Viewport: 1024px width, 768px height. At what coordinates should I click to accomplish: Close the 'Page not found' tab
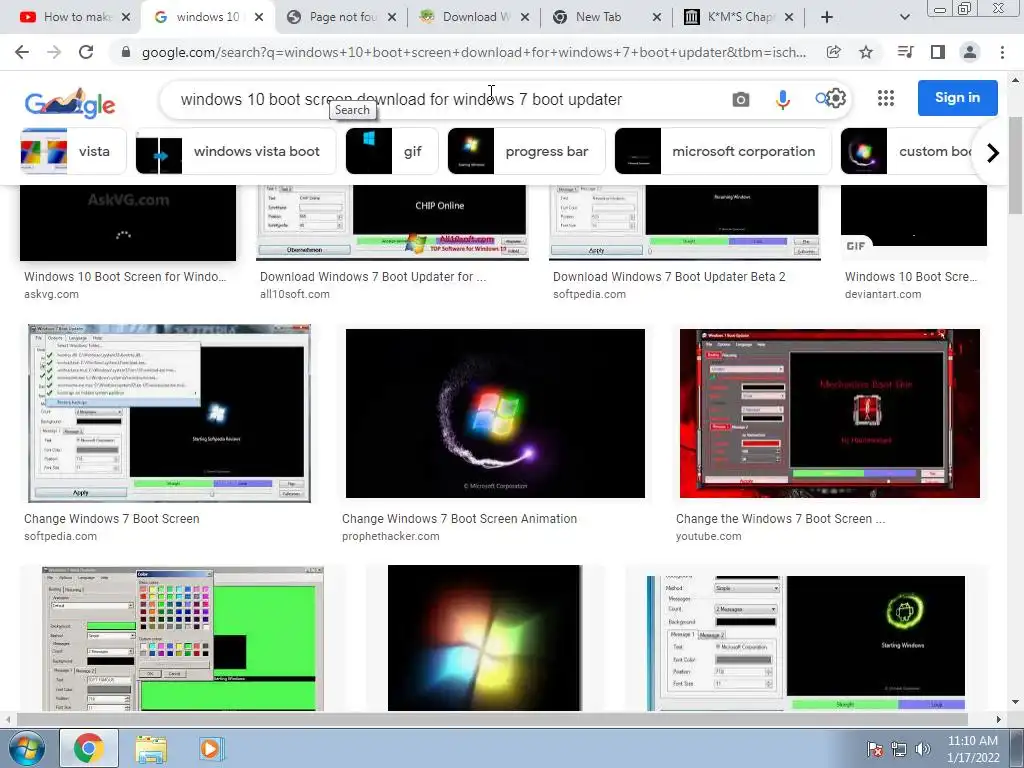[392, 17]
